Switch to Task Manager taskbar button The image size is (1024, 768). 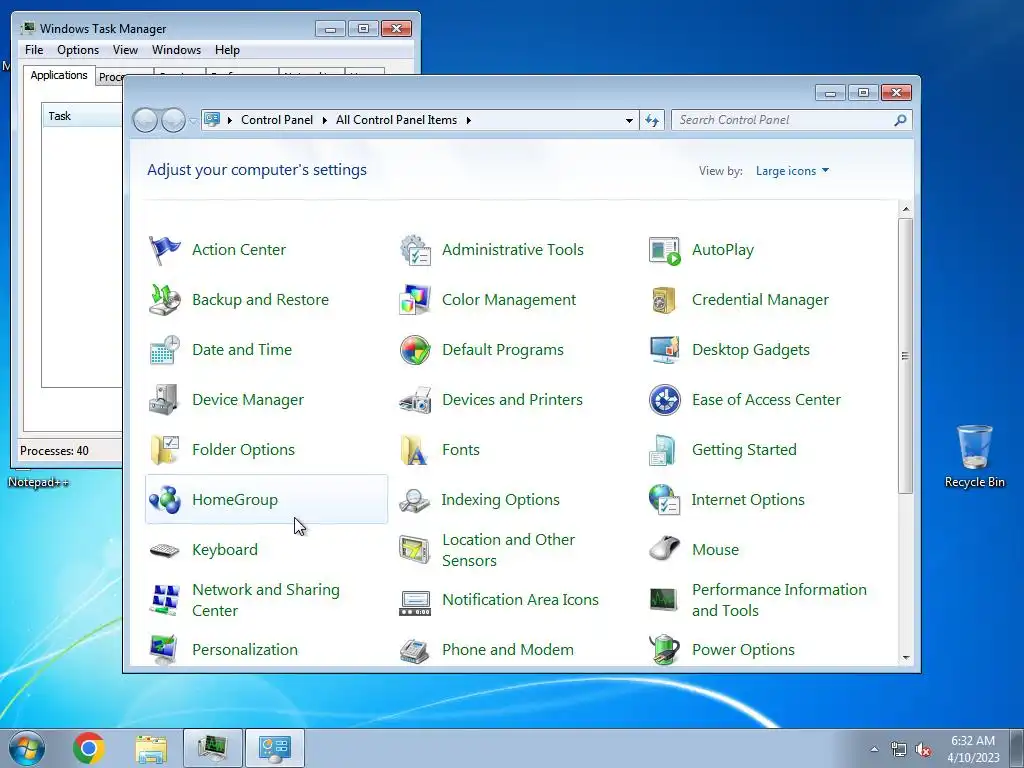pos(213,748)
